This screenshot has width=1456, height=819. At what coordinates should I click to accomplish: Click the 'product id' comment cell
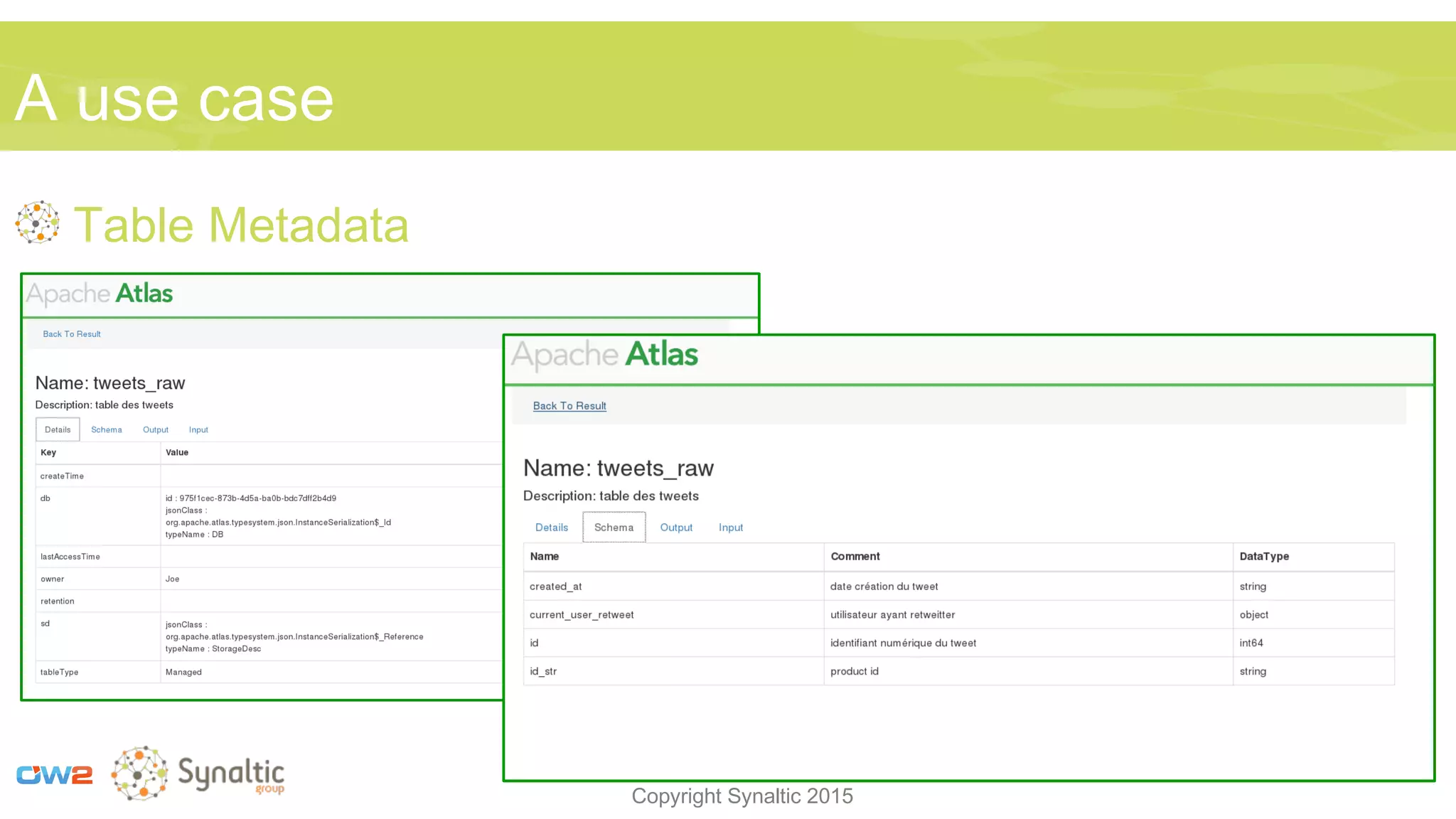click(1028, 671)
